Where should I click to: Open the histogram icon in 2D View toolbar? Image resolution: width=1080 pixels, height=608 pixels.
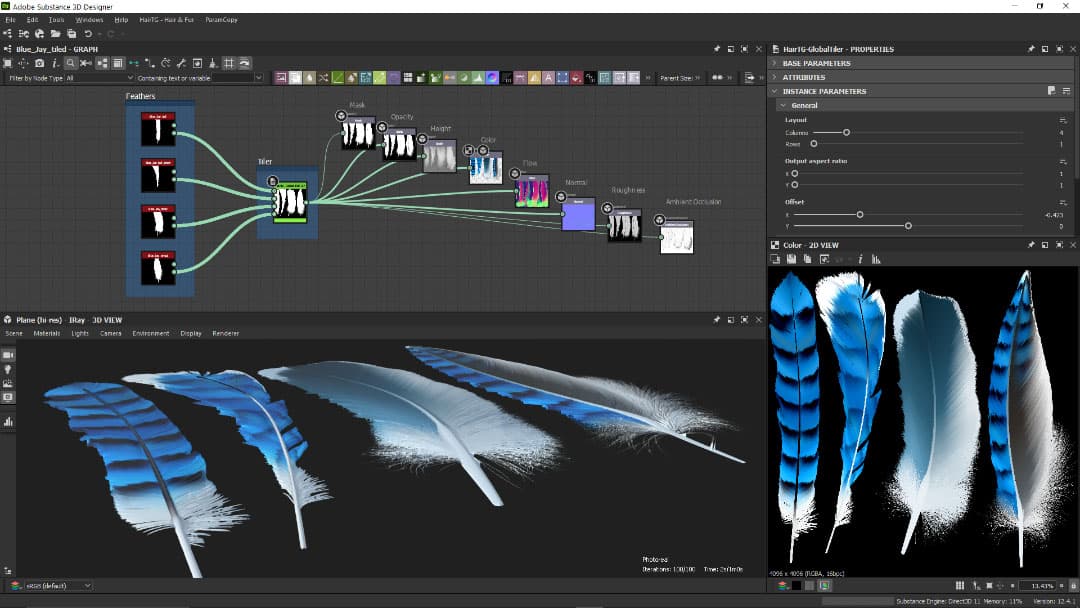coord(877,259)
